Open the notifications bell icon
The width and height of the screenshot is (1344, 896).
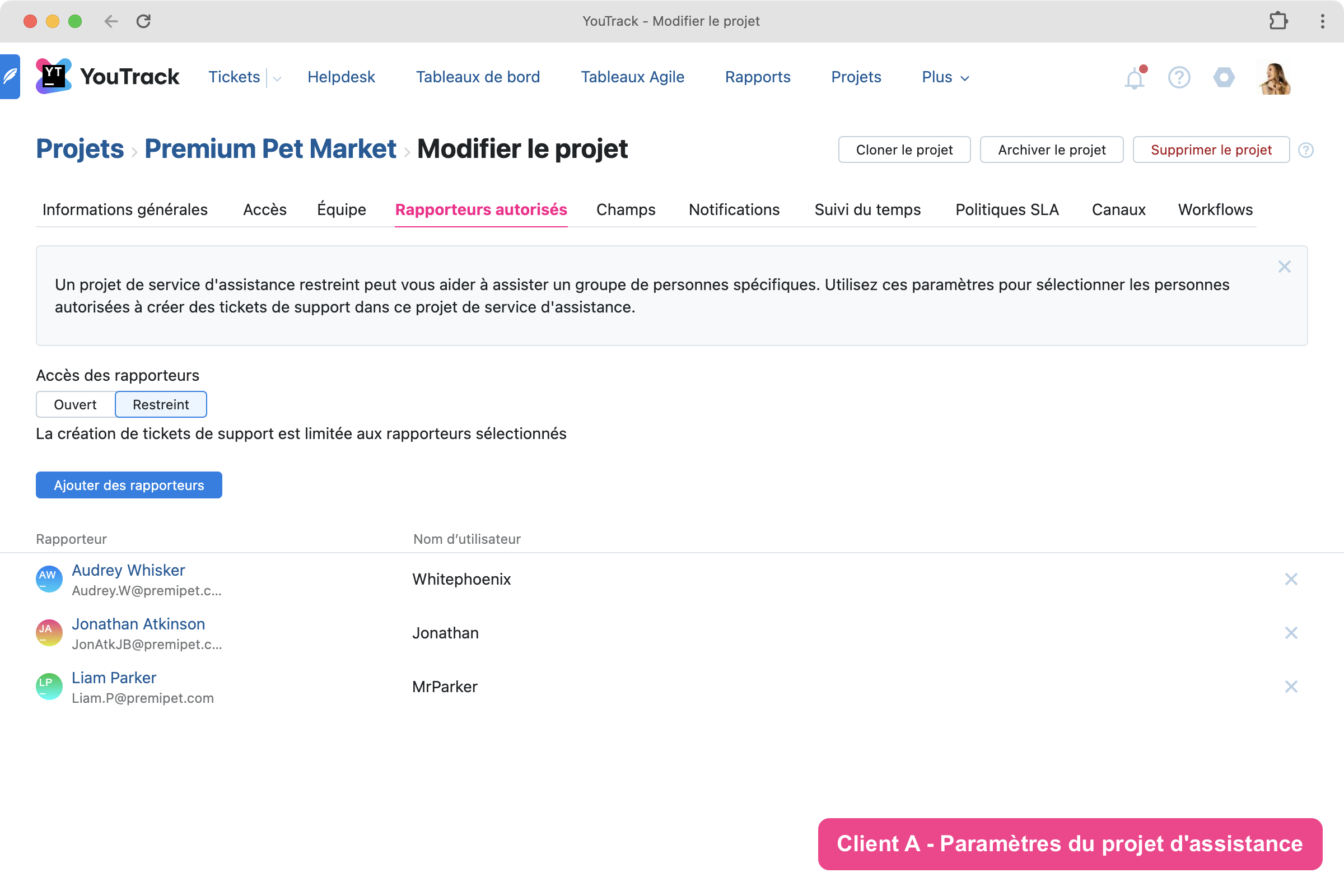[x=1135, y=78]
